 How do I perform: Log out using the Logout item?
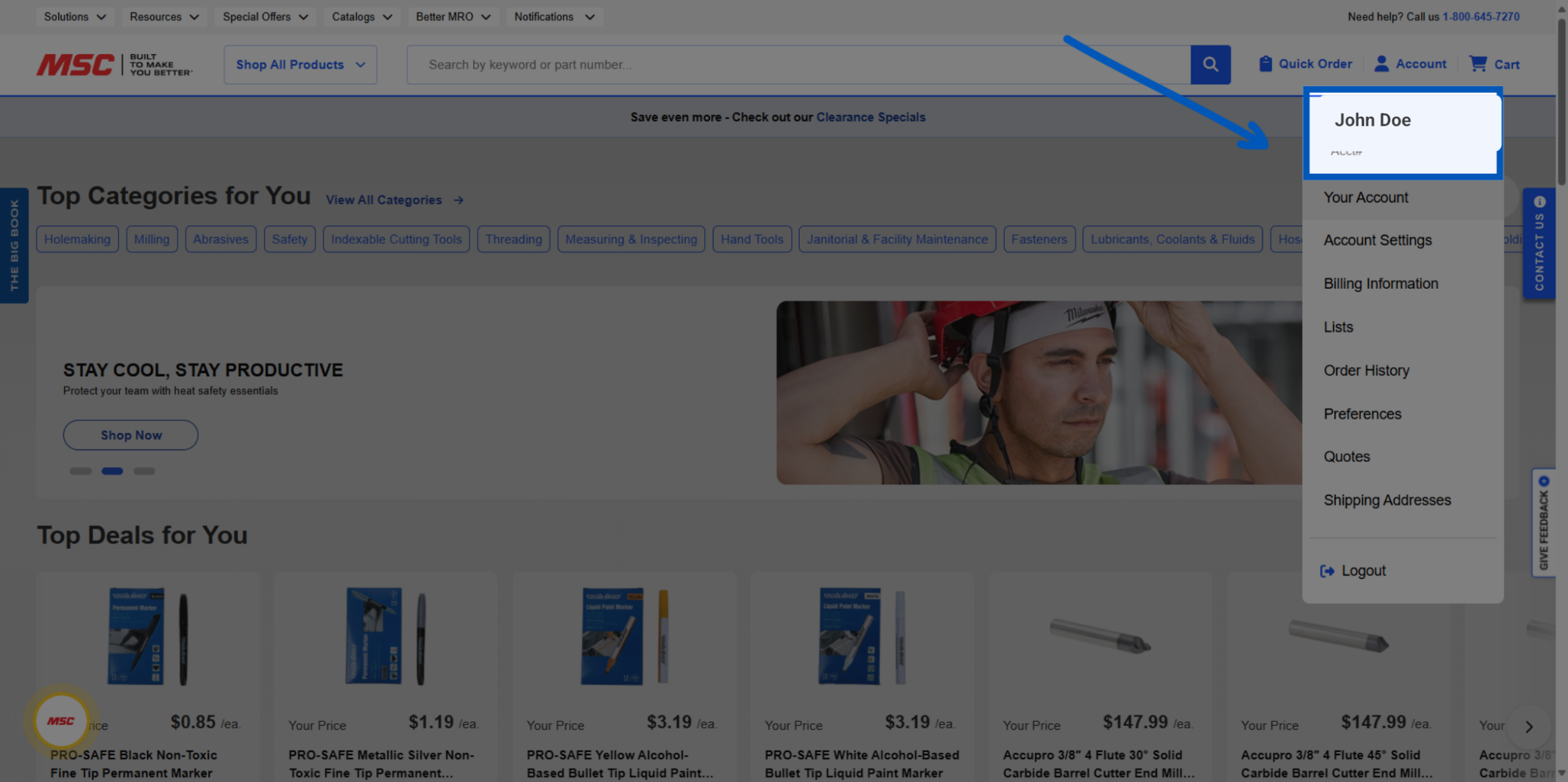1353,571
